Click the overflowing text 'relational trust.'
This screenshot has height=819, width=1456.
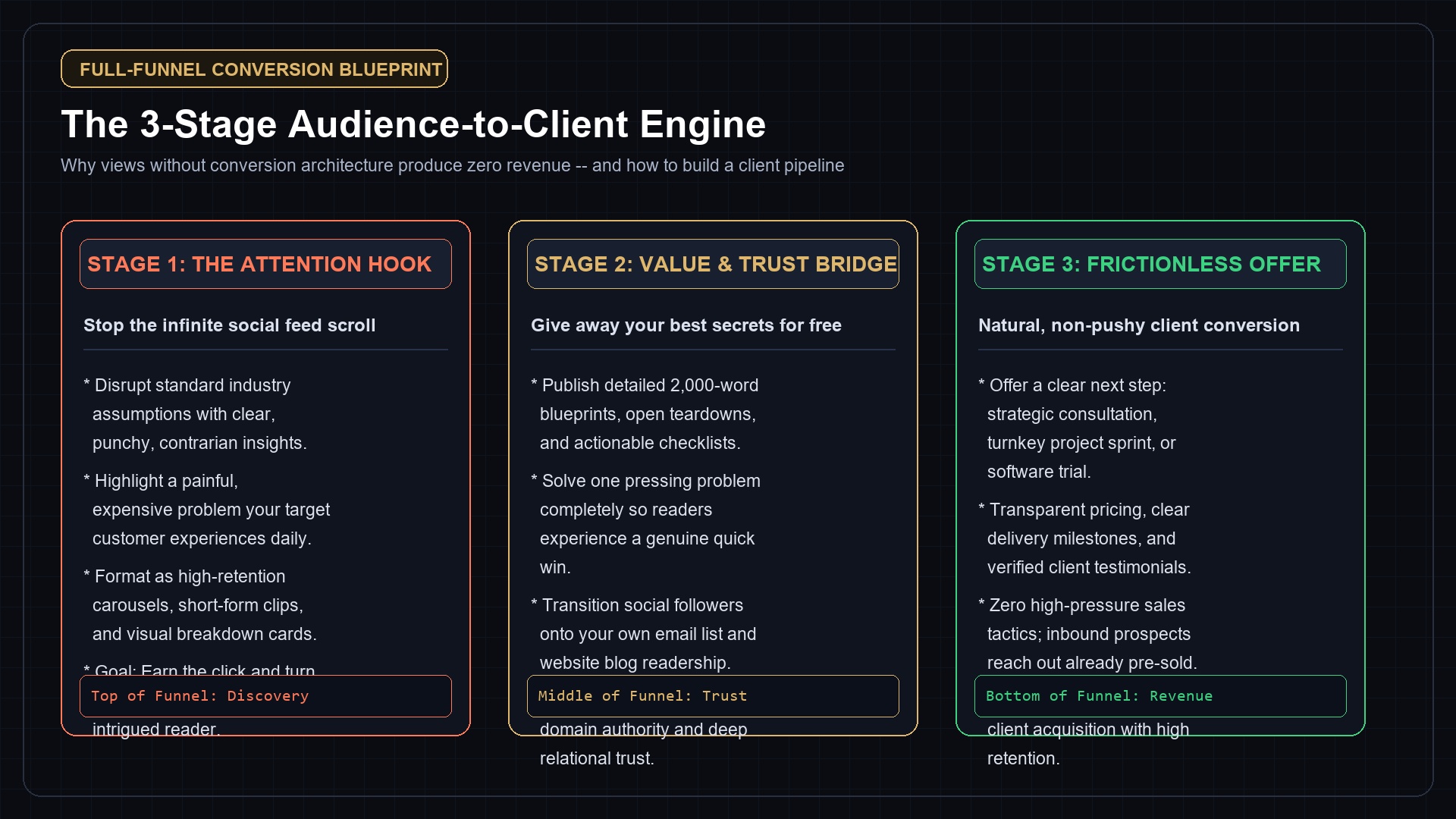click(597, 758)
